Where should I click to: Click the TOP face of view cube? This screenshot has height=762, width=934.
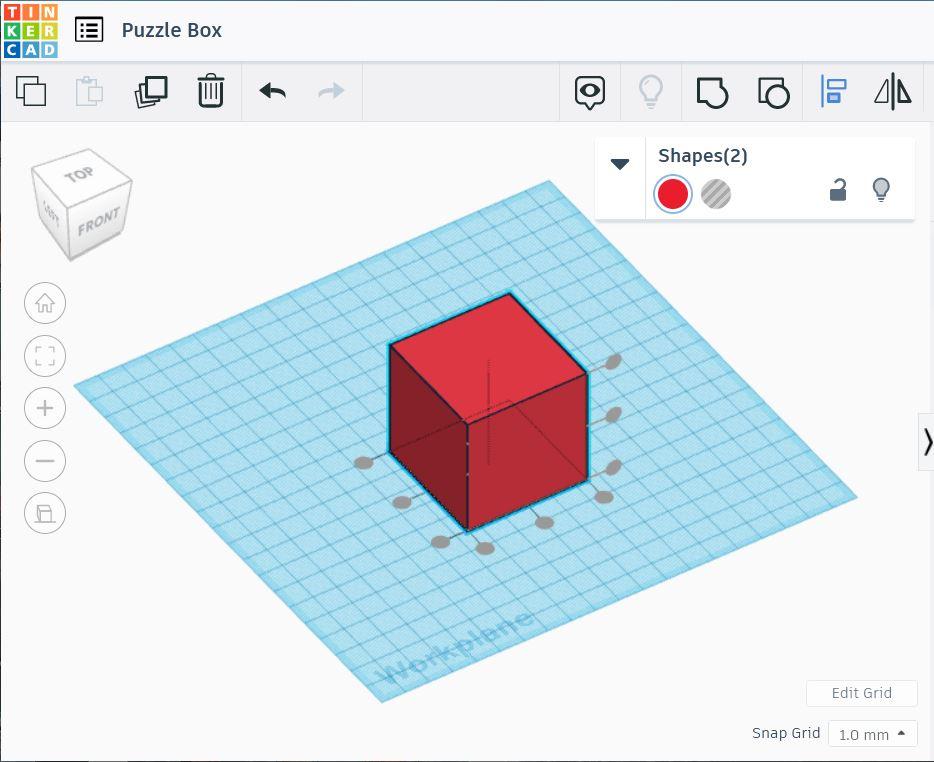pos(80,175)
